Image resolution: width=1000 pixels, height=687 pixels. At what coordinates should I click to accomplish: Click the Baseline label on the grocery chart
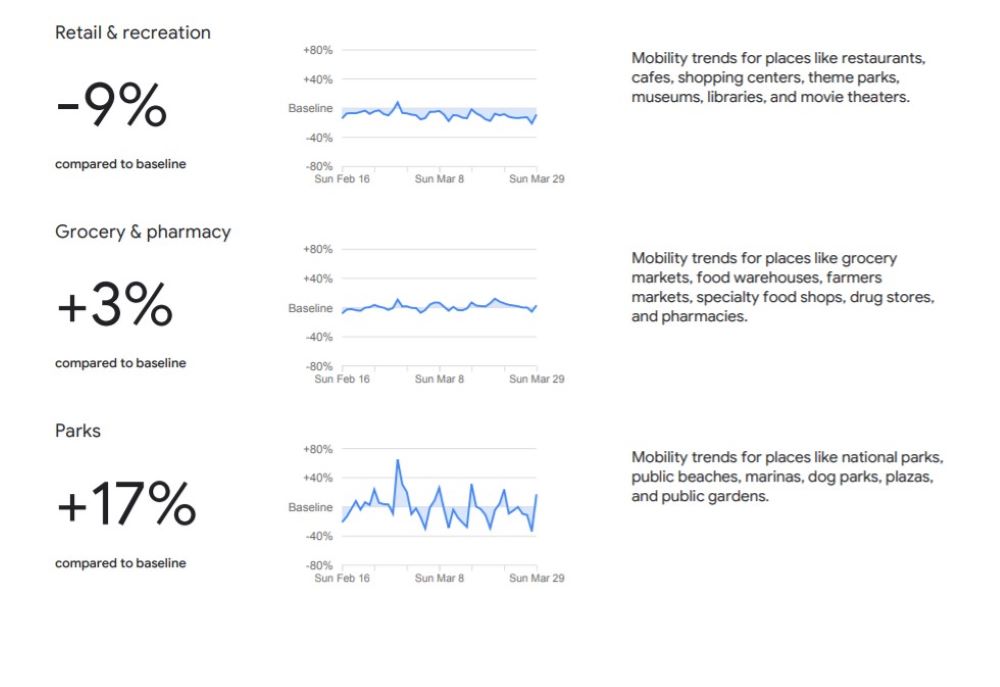coord(310,309)
